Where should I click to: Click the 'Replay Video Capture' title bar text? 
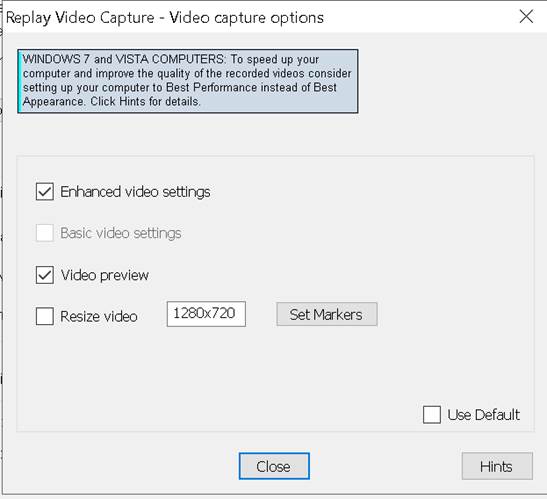(x=80, y=17)
